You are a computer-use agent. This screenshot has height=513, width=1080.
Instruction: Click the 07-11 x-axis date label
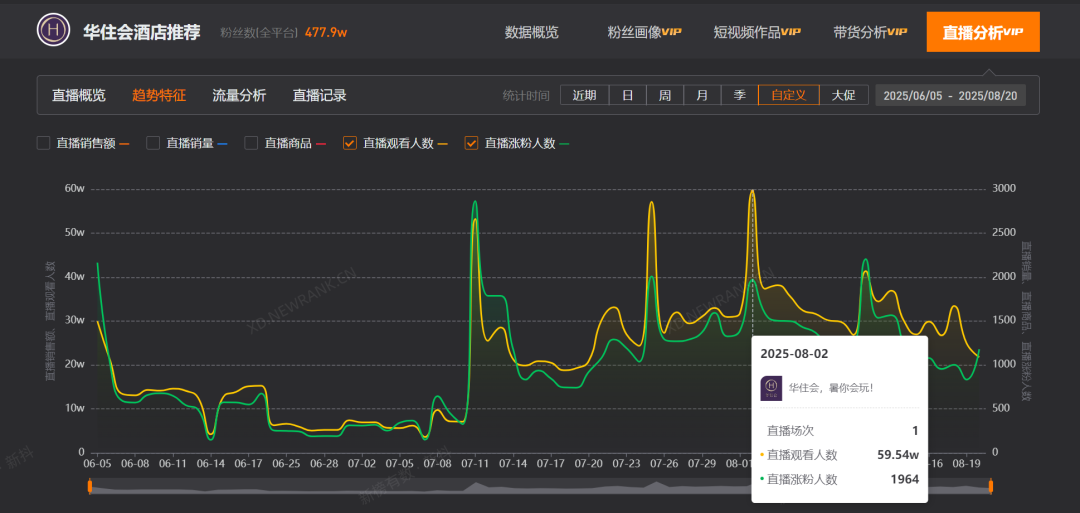tap(475, 464)
